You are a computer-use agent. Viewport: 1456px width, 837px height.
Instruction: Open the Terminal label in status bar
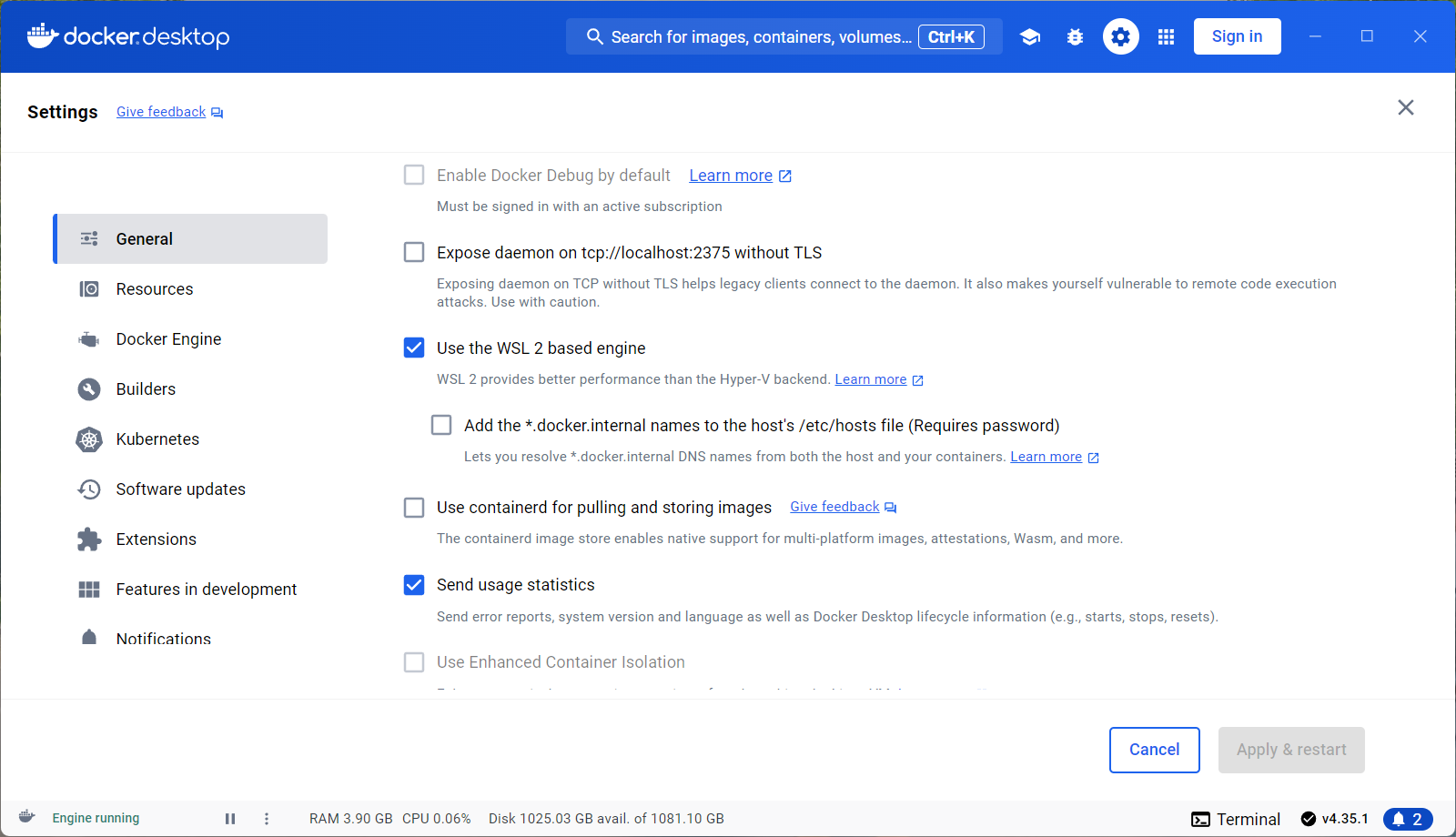(x=1249, y=819)
